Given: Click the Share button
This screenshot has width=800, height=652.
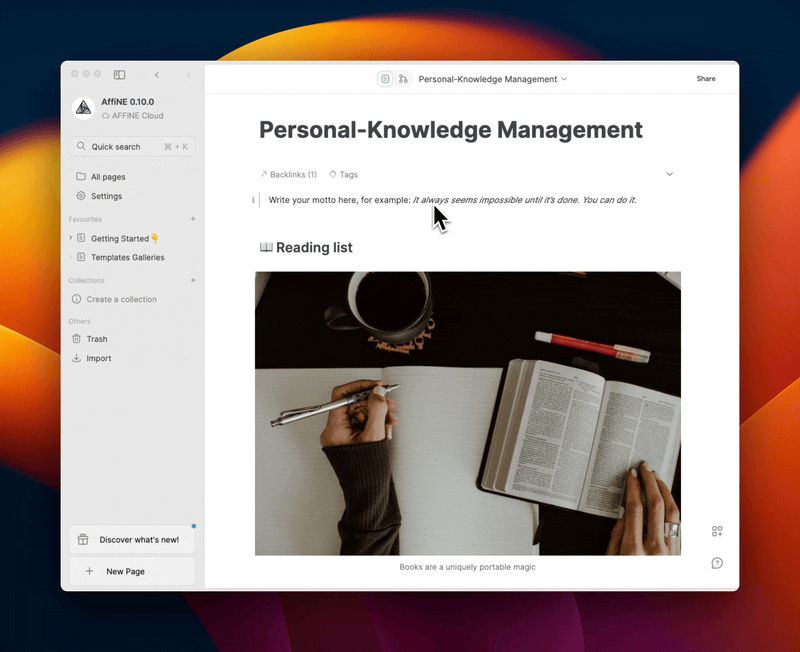Looking at the screenshot, I should click(706, 79).
